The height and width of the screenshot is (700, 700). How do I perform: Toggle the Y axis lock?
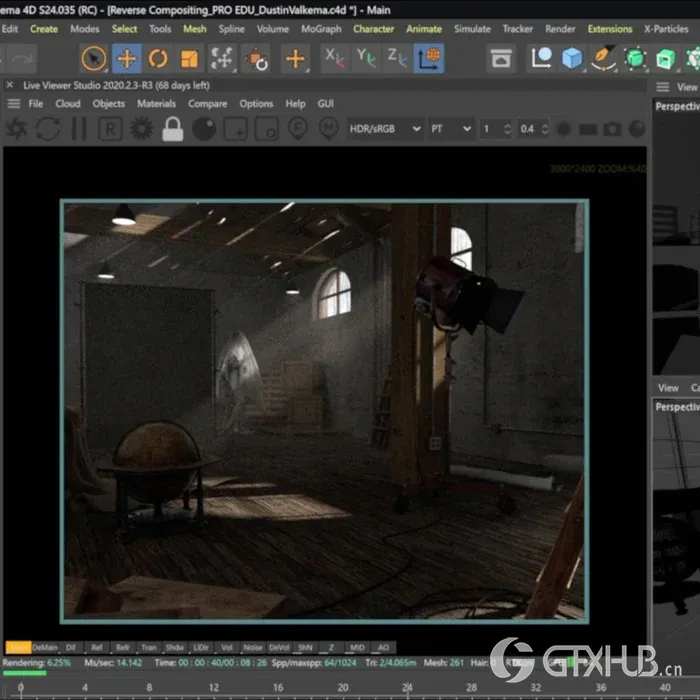click(x=367, y=59)
